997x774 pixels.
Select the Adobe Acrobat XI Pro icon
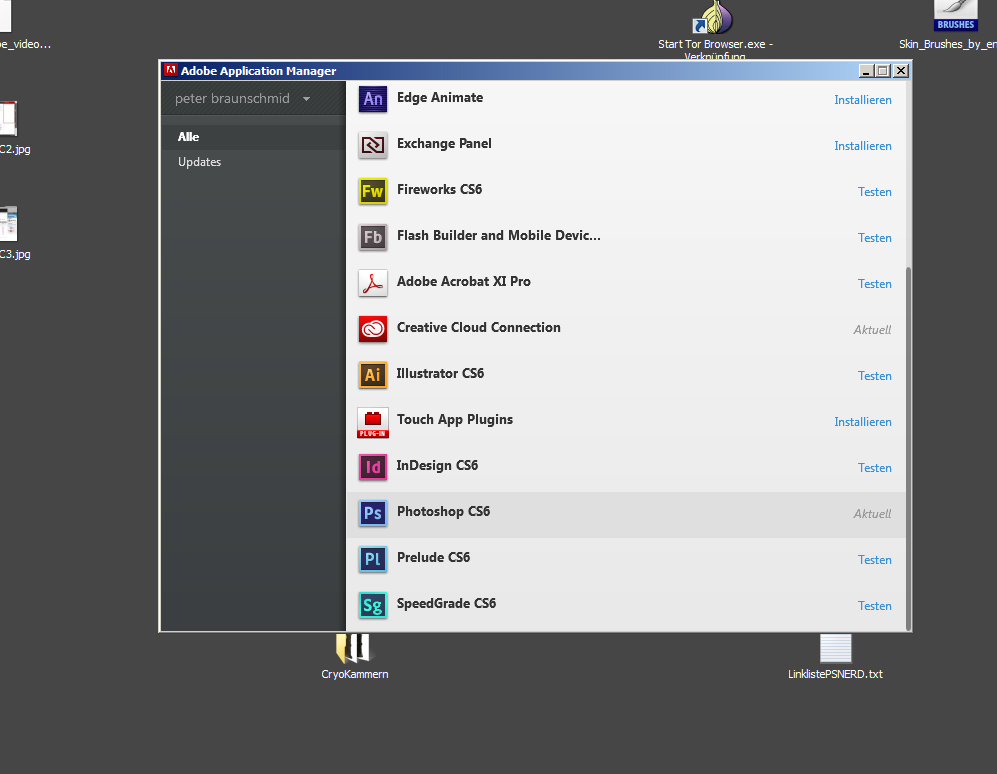(x=373, y=283)
